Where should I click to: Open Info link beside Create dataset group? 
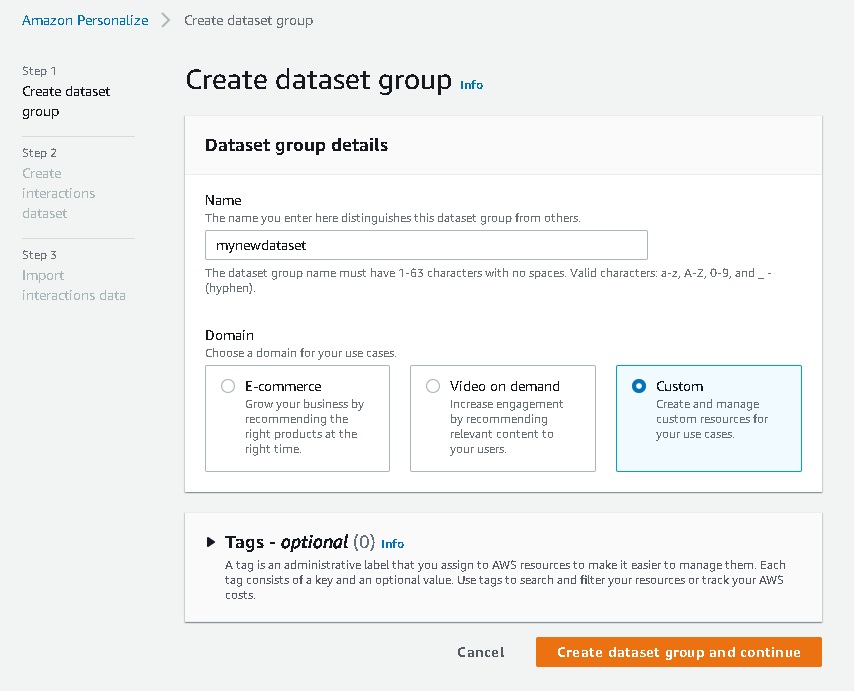471,85
